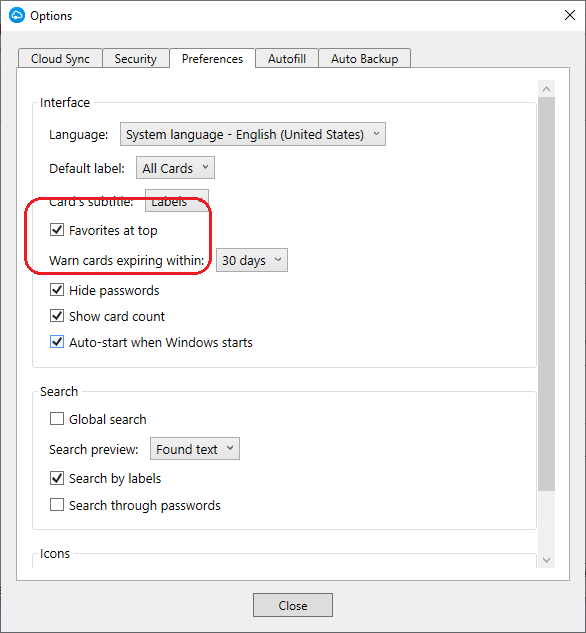Go to the Autofill tab

point(287,59)
